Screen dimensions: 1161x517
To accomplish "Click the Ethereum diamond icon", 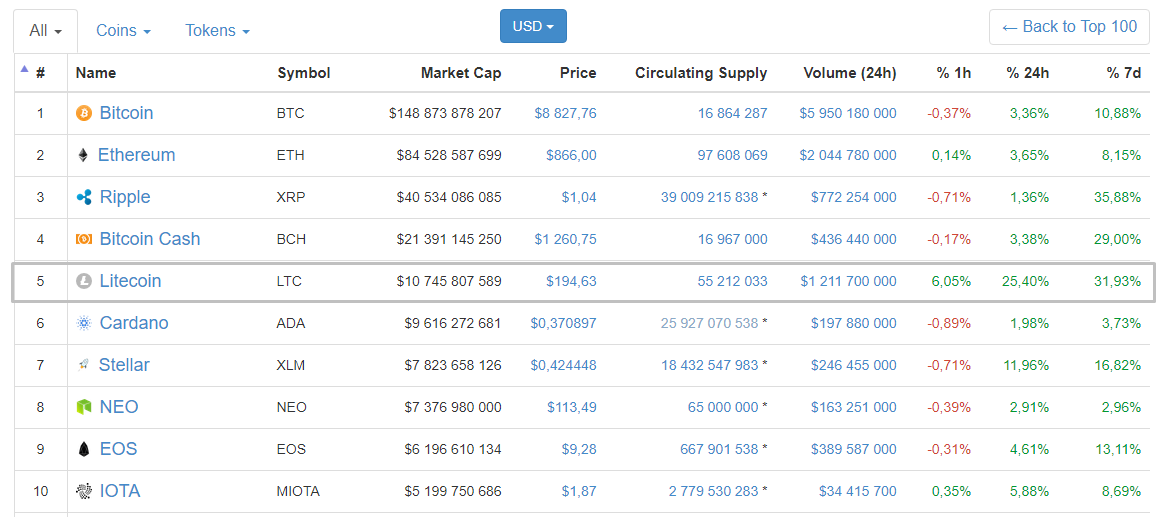I will 83,156.
